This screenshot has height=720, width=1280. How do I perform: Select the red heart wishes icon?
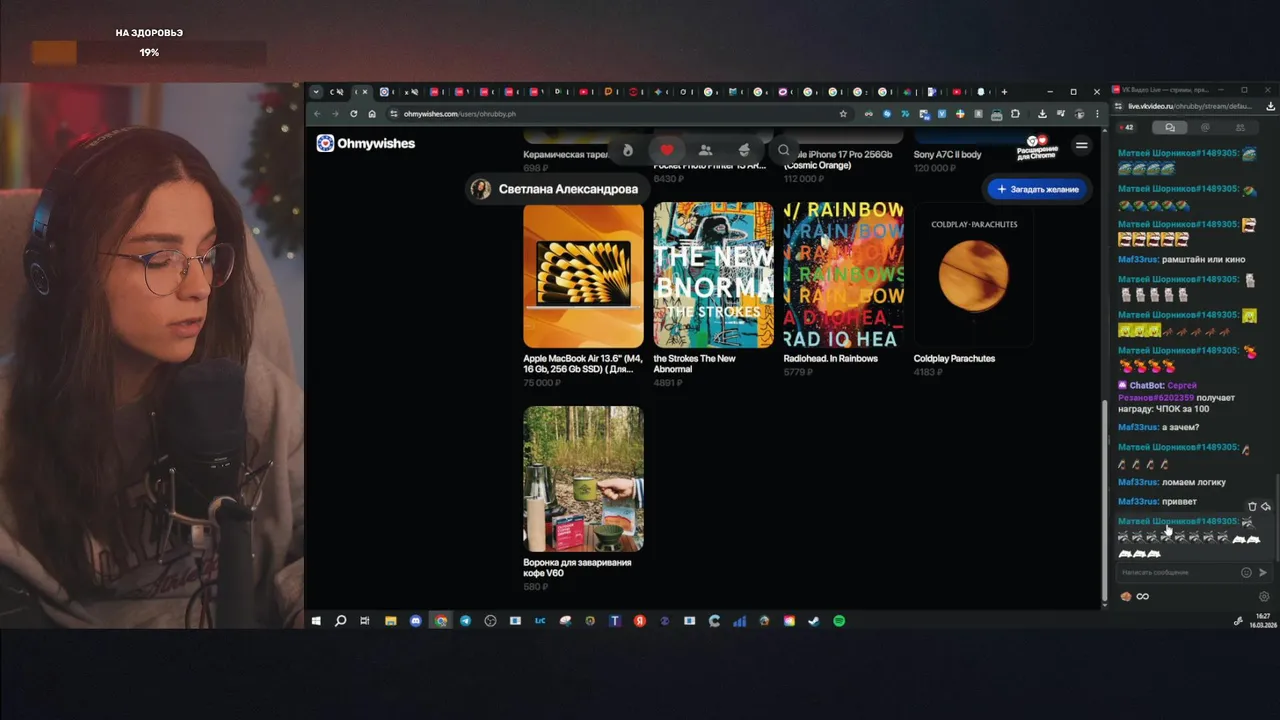click(x=667, y=150)
